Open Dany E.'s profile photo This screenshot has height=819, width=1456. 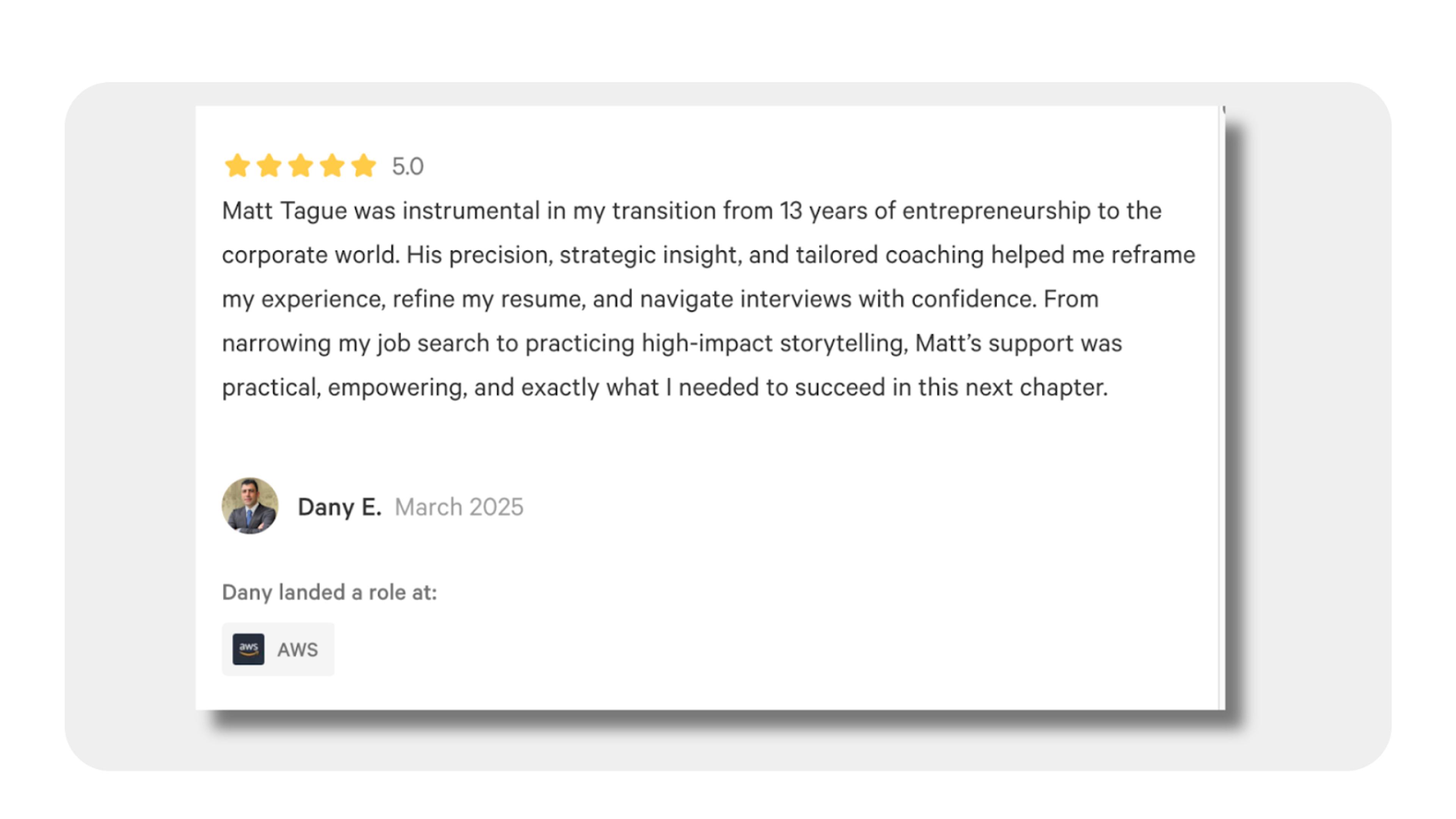[x=250, y=506]
